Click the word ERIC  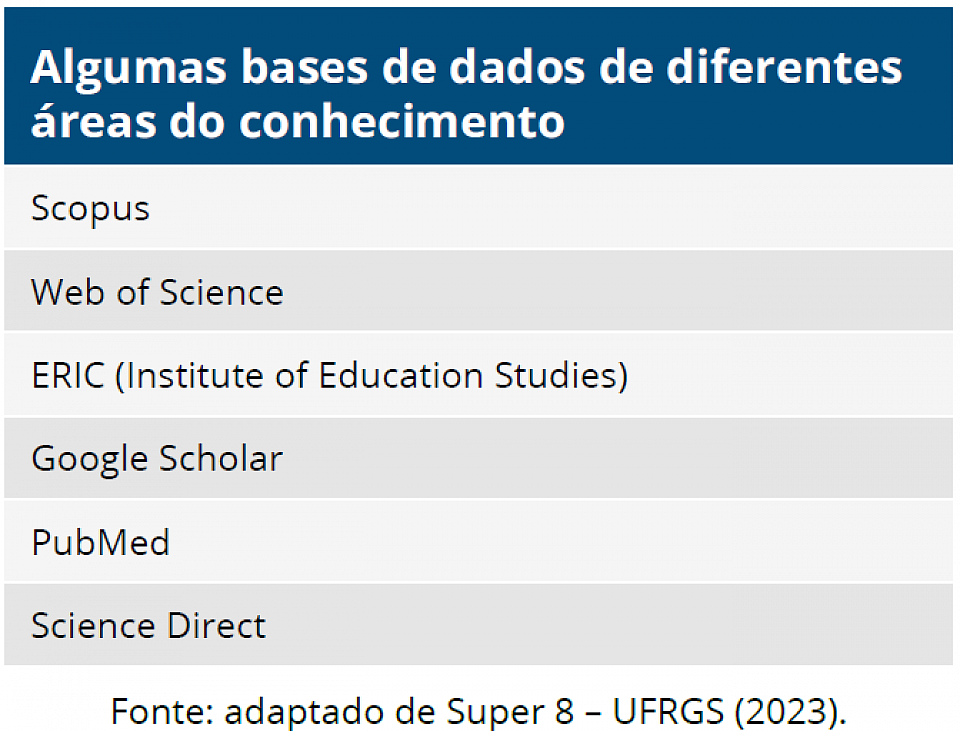point(68,375)
